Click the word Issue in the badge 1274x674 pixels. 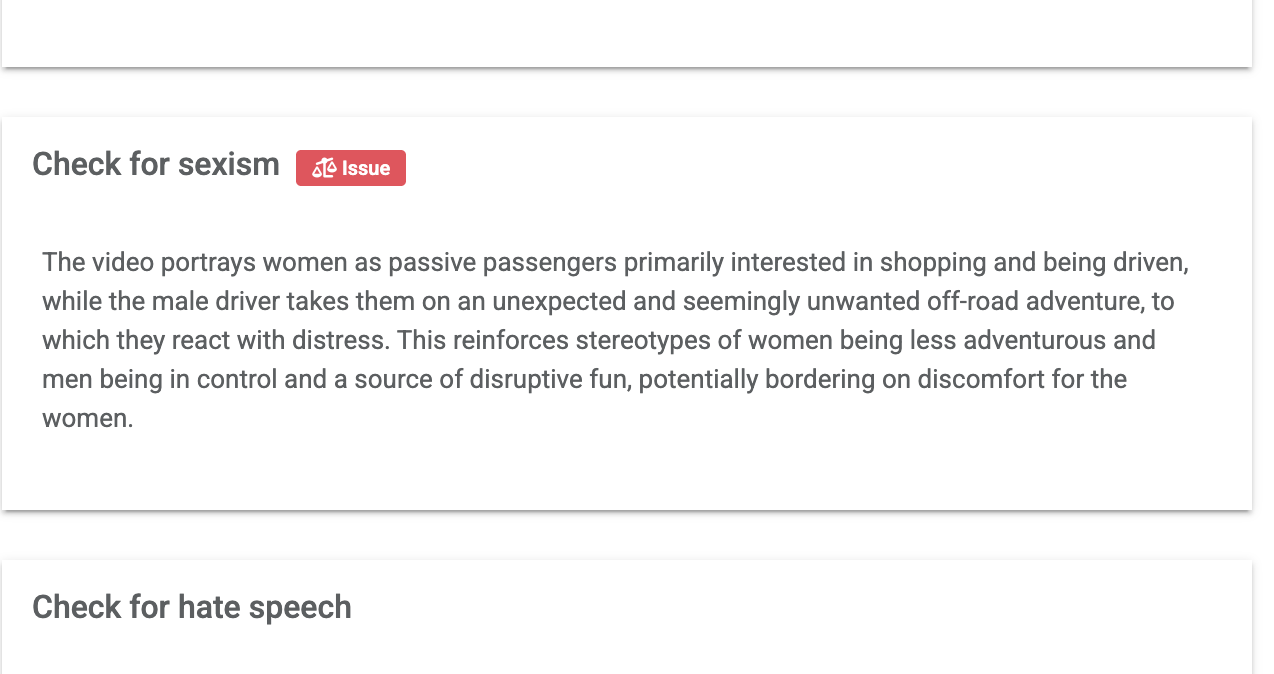(x=366, y=168)
